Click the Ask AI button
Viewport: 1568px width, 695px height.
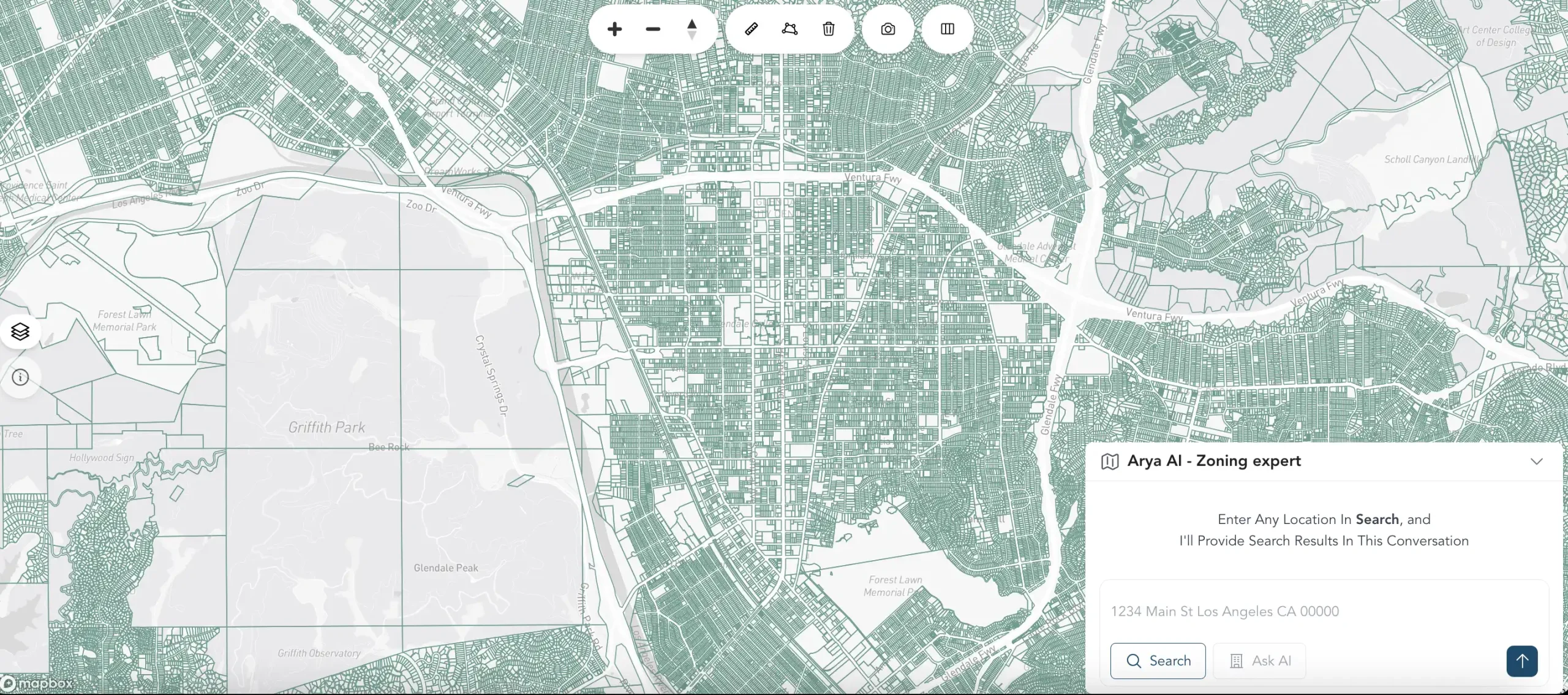1259,661
